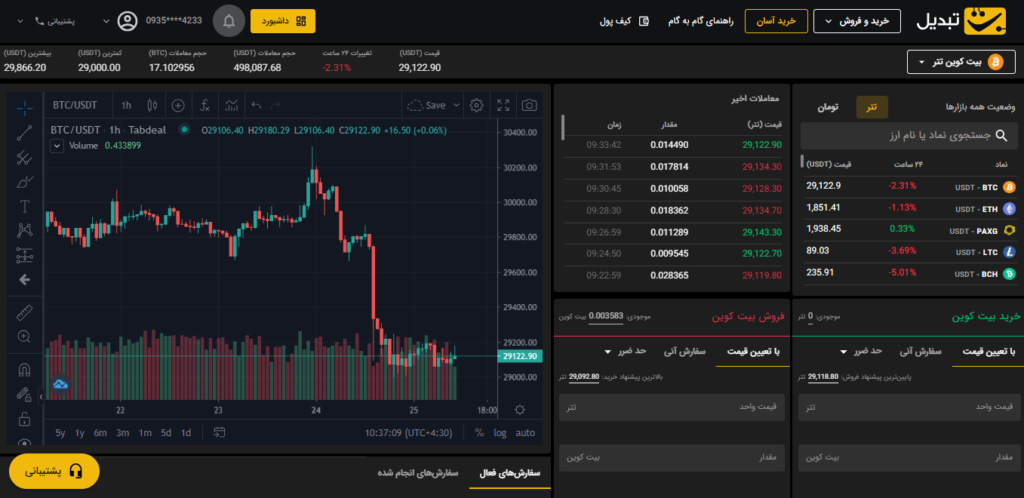Click the back arrow icon in chart toolbar
The height and width of the screenshot is (498, 1024).
[x=25, y=279]
